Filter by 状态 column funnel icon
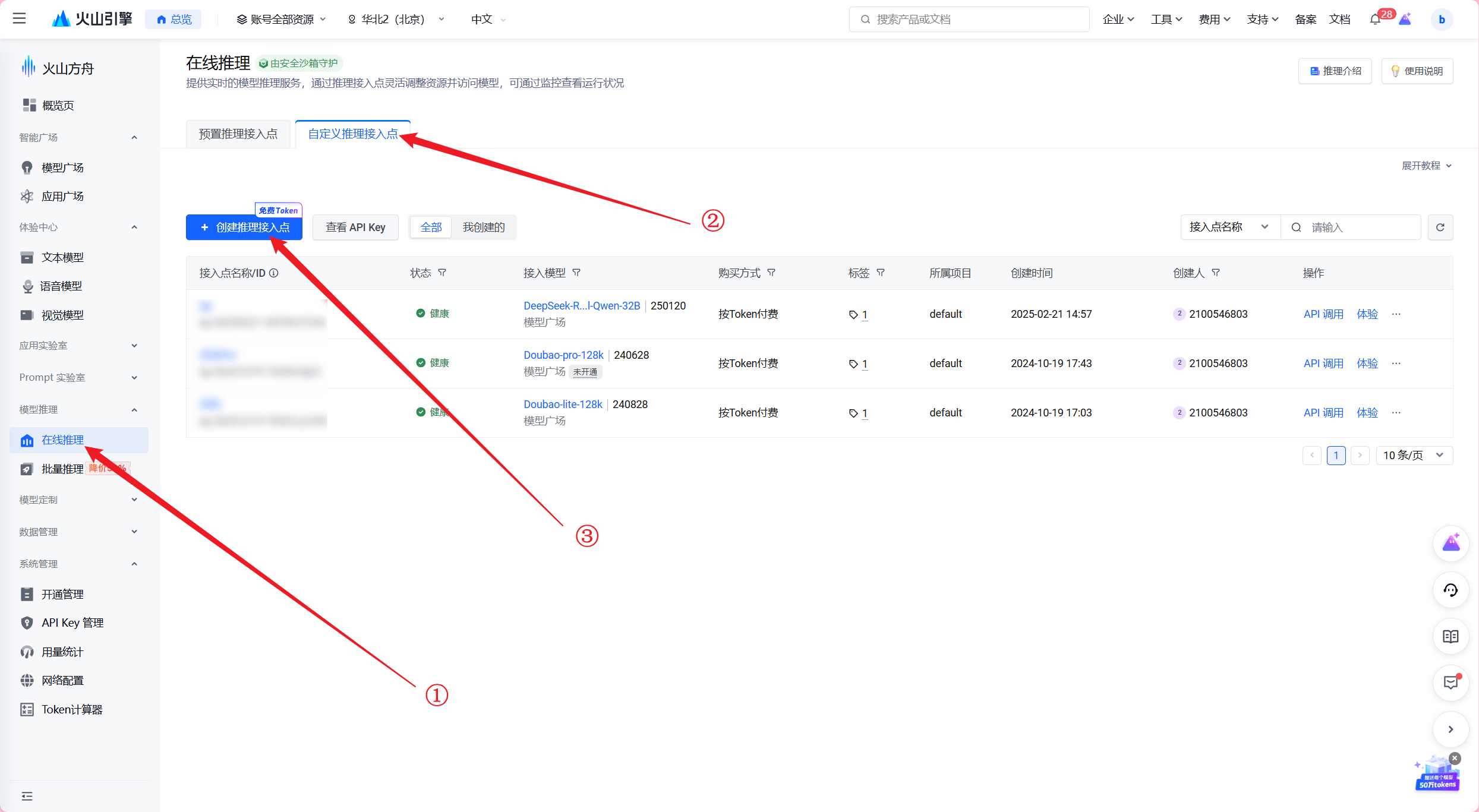The image size is (1479, 812). tap(442, 273)
